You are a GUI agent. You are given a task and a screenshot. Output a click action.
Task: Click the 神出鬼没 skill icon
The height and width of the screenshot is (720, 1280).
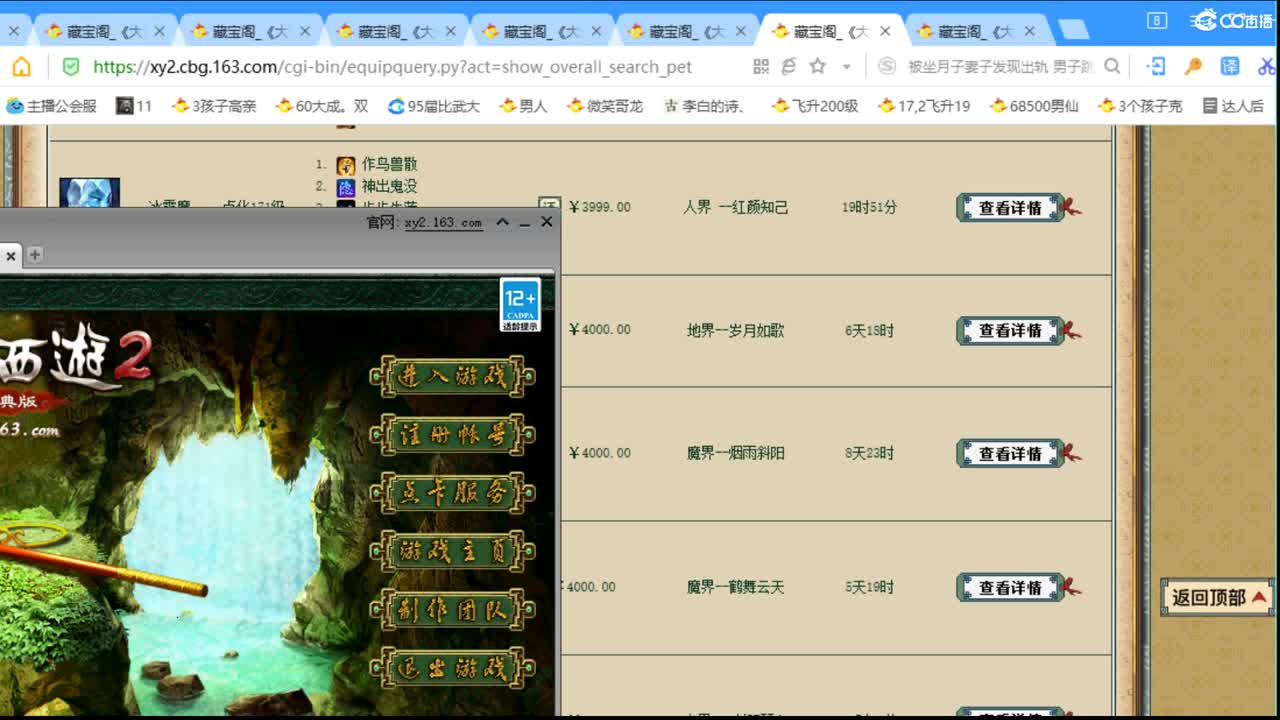click(346, 187)
